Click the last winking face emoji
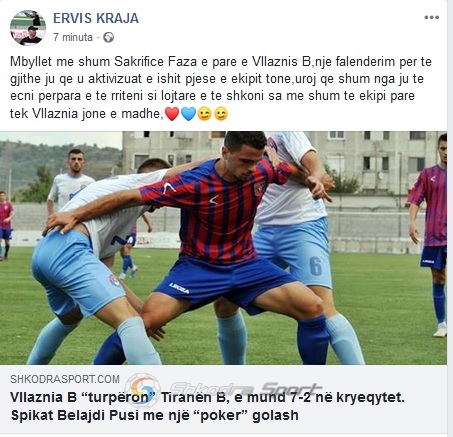Screen dimensions: 453x437 coord(221,114)
